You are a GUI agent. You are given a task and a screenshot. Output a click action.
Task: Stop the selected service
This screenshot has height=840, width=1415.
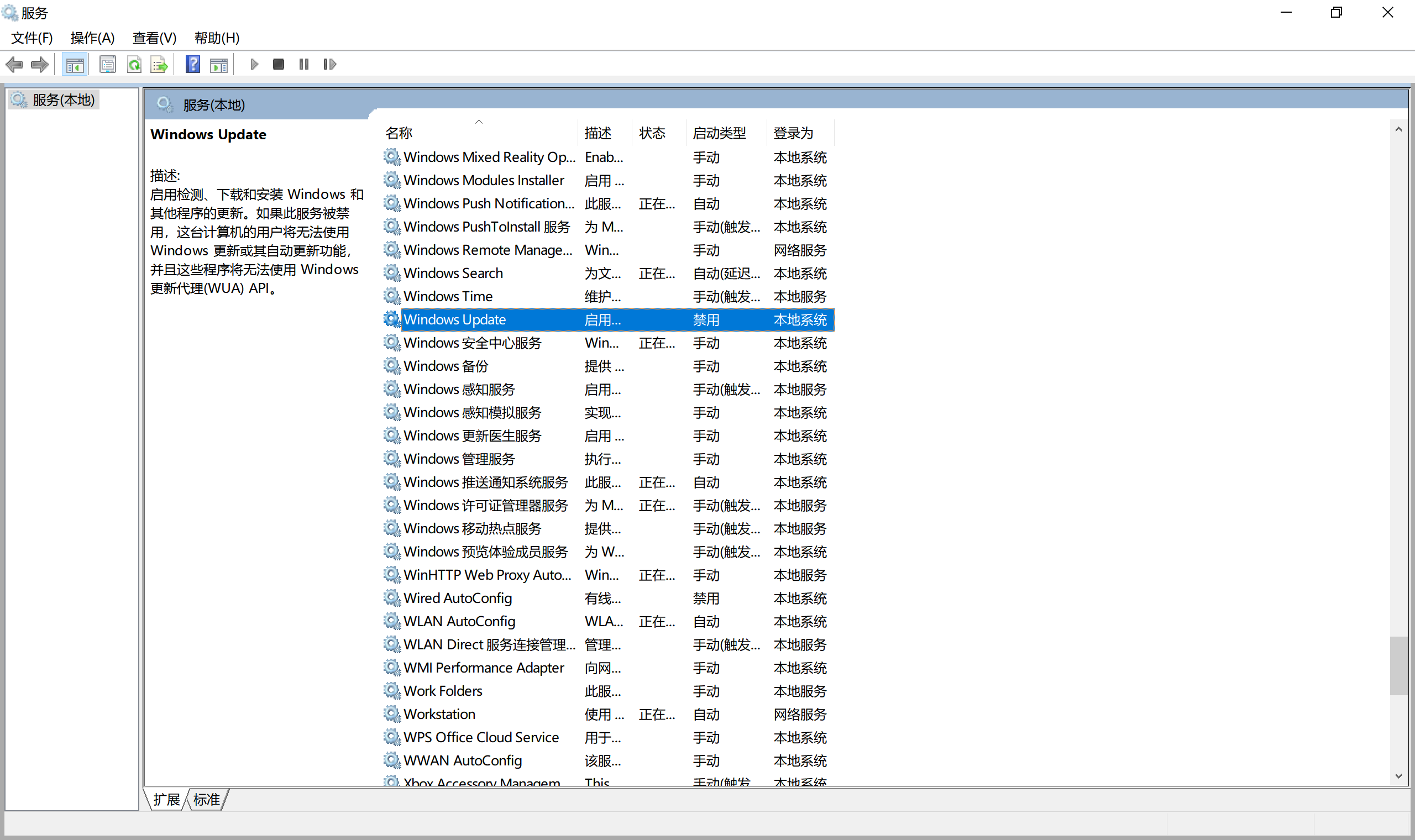tap(279, 64)
